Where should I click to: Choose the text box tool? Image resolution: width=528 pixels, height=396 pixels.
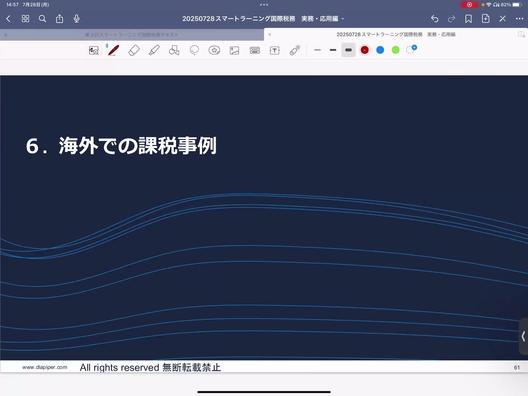tap(275, 51)
